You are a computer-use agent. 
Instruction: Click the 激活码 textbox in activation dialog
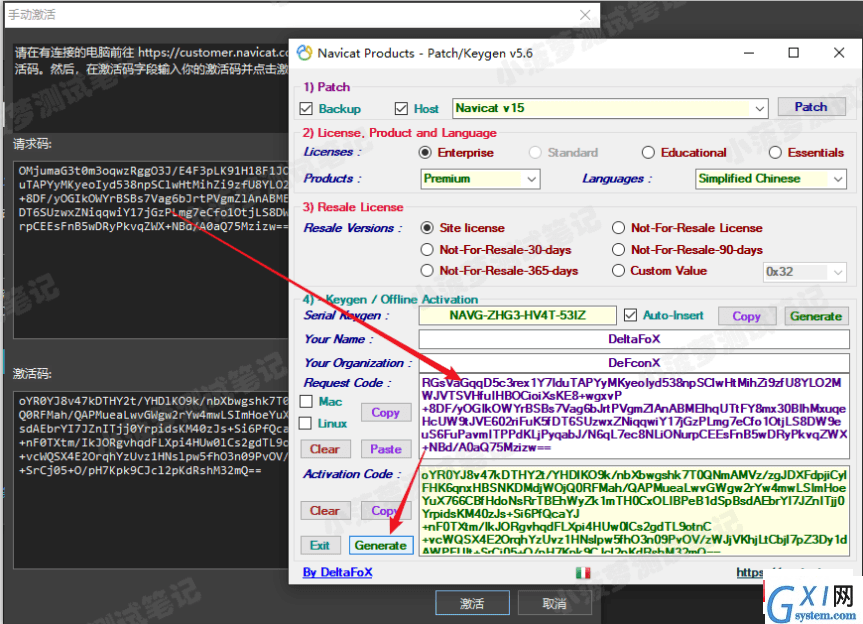click(152, 479)
